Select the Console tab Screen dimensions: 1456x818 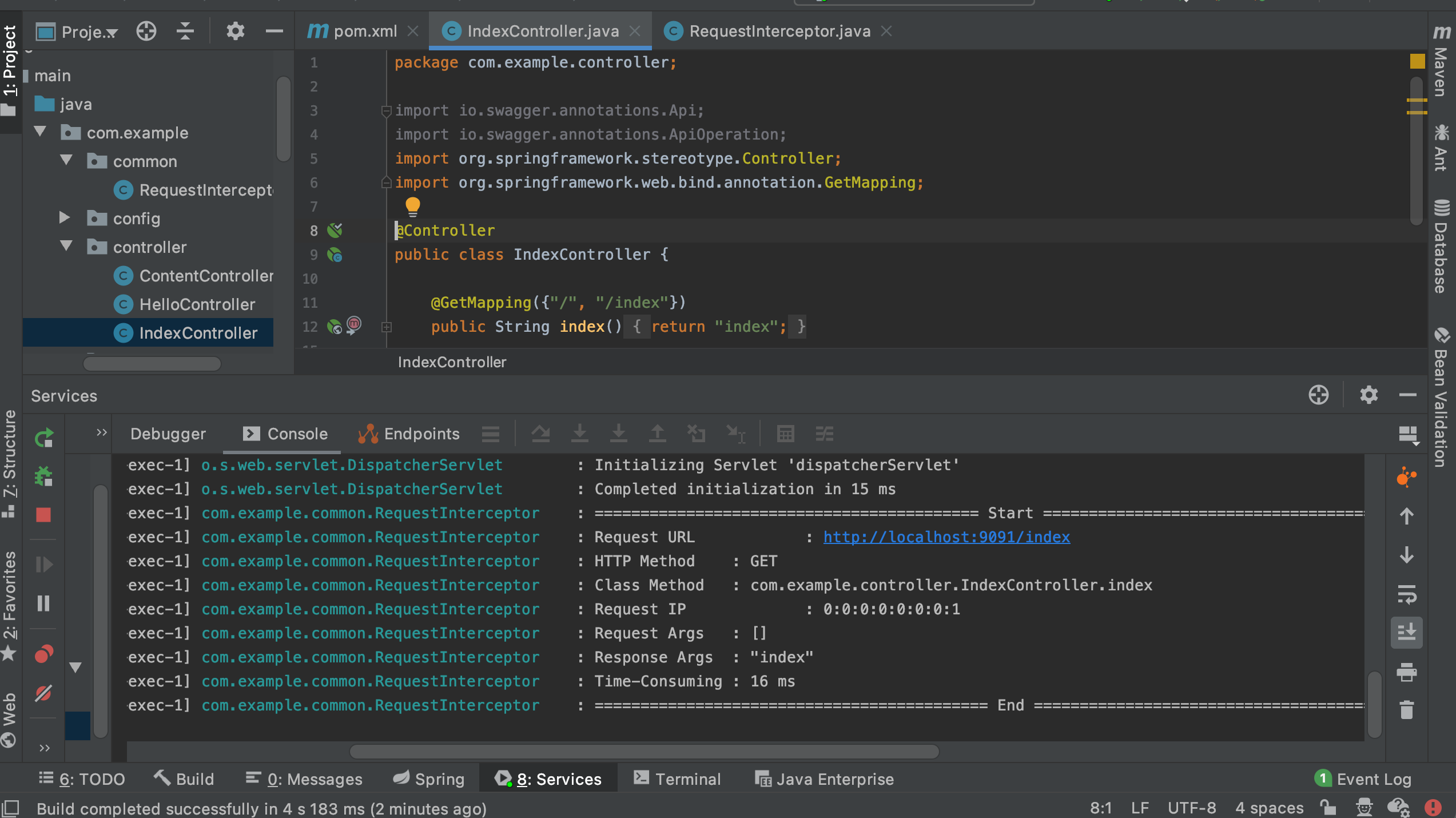(285, 434)
